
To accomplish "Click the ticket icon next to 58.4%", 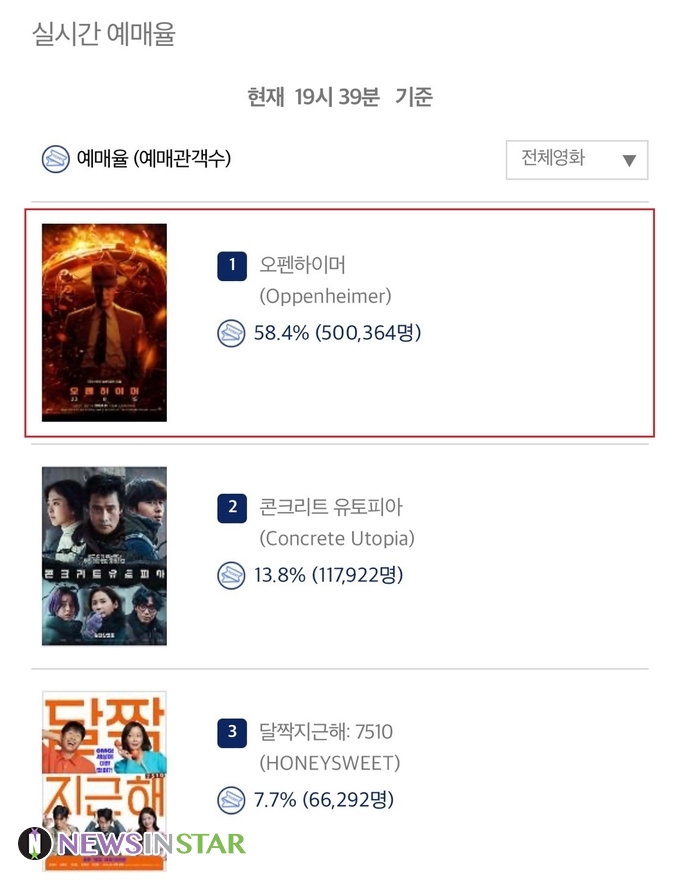I will [x=231, y=333].
